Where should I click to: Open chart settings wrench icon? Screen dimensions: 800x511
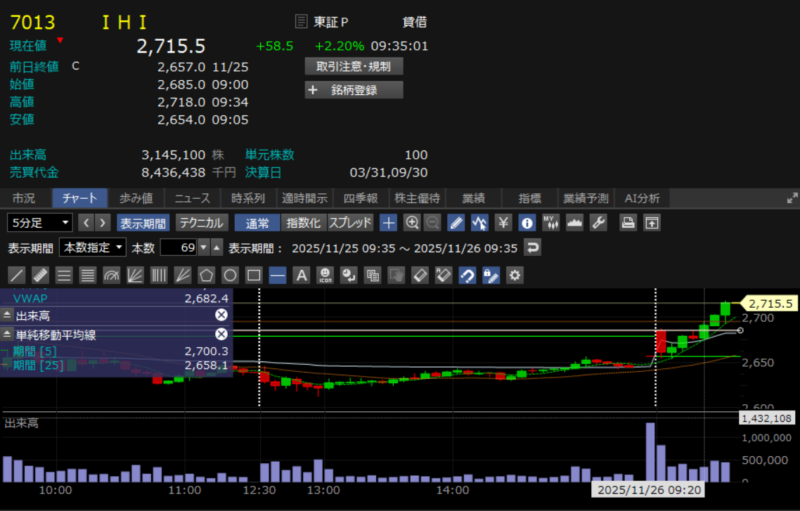pos(599,222)
